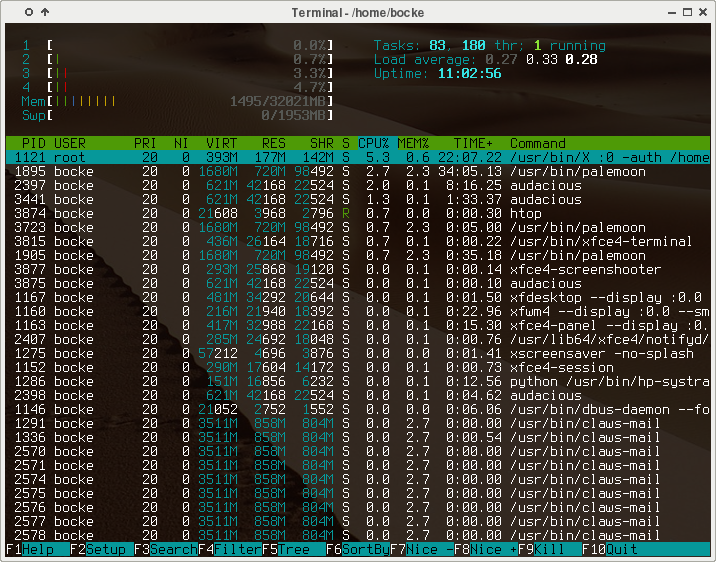This screenshot has height=562, width=716.
Task: Click the up-arrow shade icon in title bar
Action: tap(45, 12)
